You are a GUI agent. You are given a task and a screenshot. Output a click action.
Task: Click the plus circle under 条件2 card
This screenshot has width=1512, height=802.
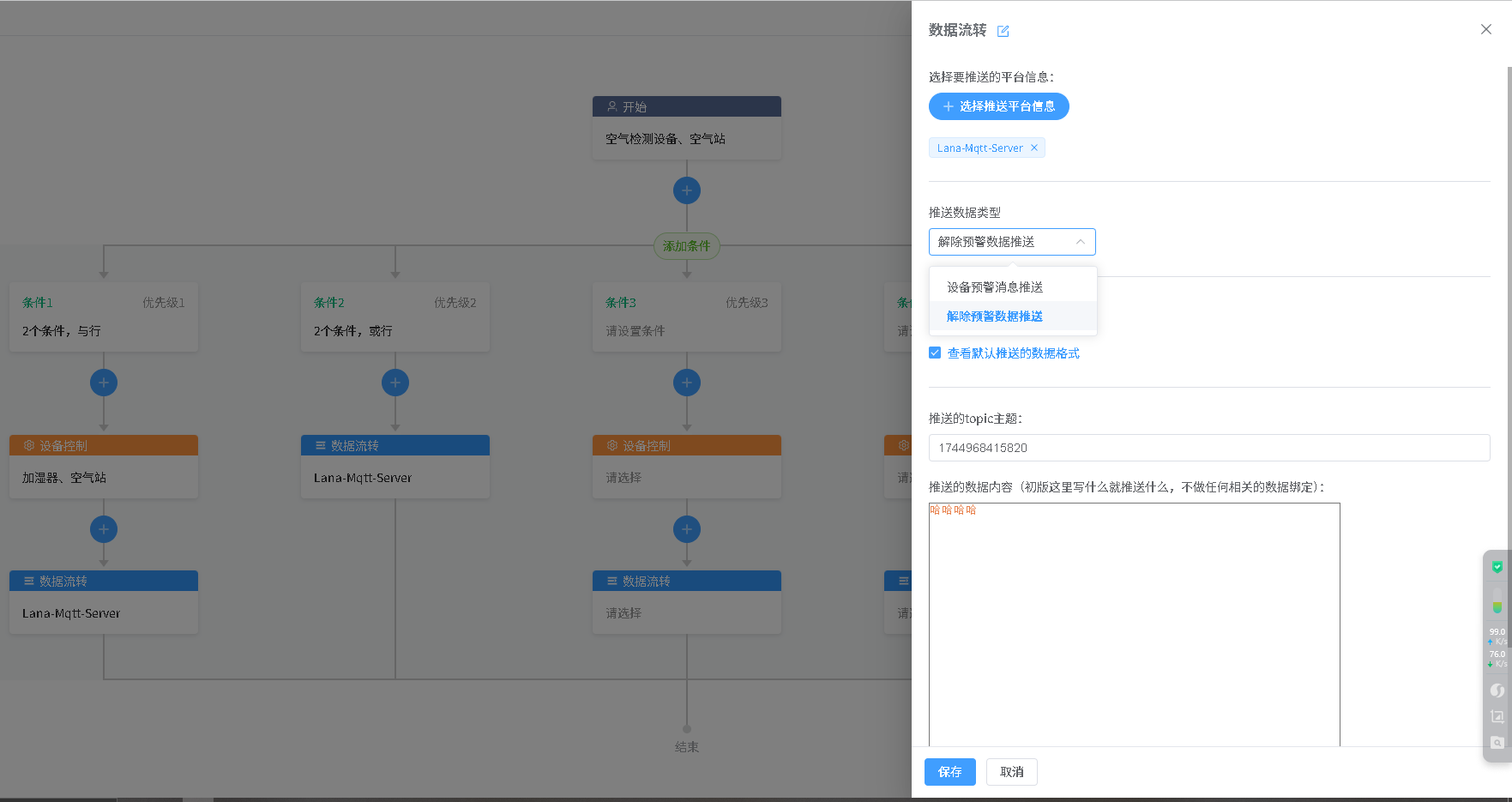(x=395, y=383)
